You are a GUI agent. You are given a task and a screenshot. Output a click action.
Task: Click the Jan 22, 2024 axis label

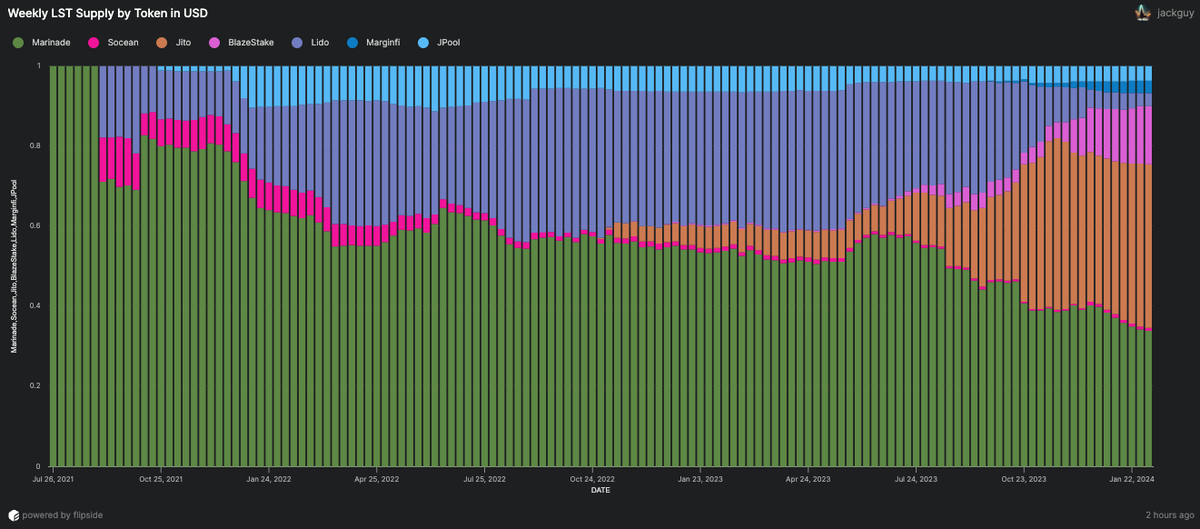[1131, 479]
